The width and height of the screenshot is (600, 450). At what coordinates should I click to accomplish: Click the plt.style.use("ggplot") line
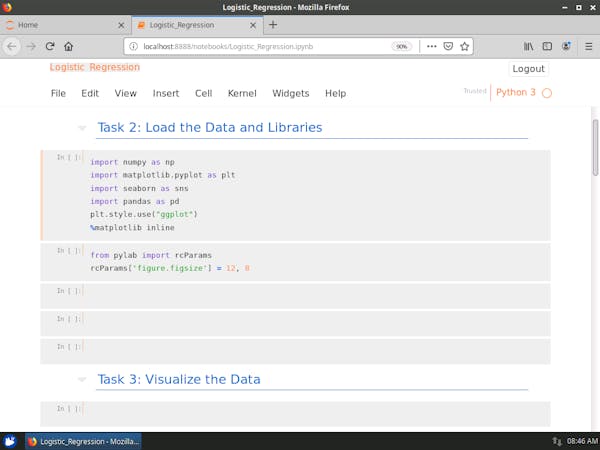coord(144,214)
